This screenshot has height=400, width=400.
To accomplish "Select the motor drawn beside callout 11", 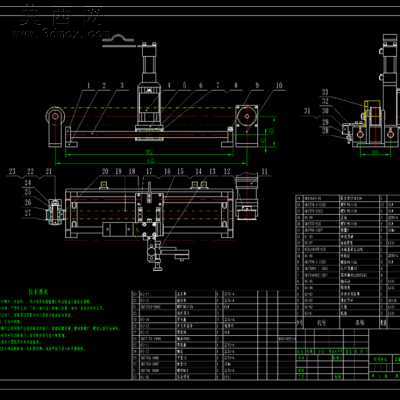I will tap(247, 197).
